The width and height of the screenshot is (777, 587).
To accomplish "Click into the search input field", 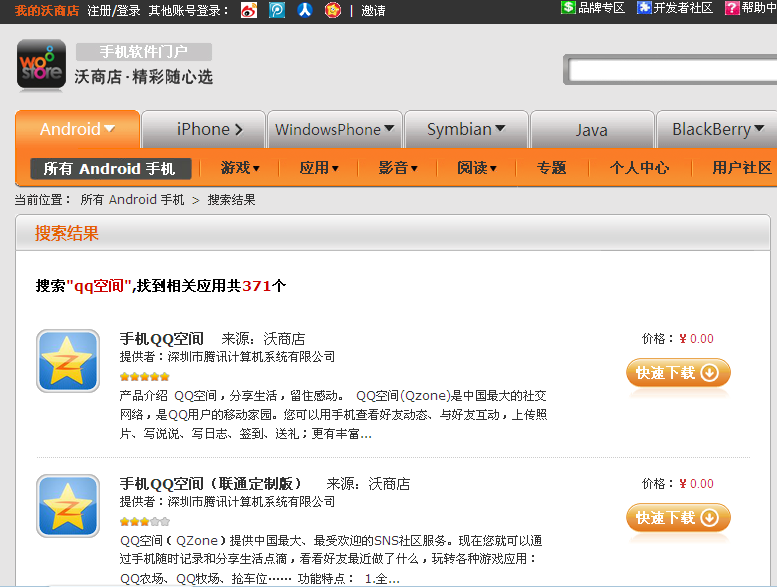I will (672, 70).
